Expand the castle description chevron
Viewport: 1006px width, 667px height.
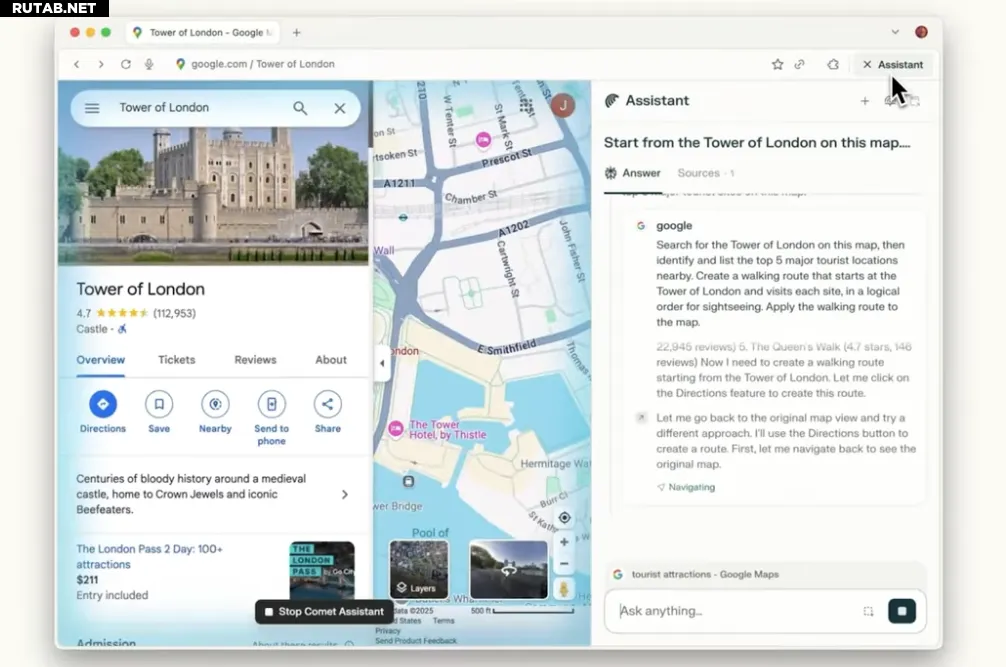(x=345, y=494)
